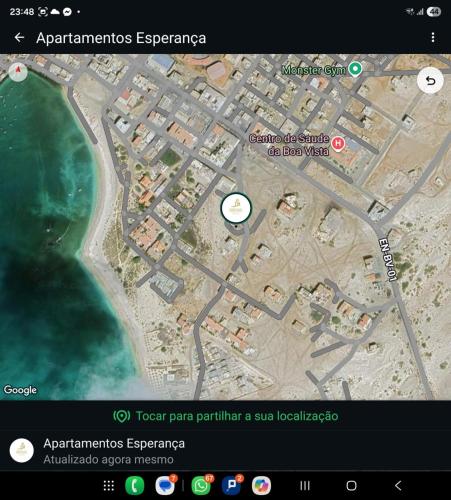Open the blue P app icon
This screenshot has width=451, height=500.
point(231,486)
